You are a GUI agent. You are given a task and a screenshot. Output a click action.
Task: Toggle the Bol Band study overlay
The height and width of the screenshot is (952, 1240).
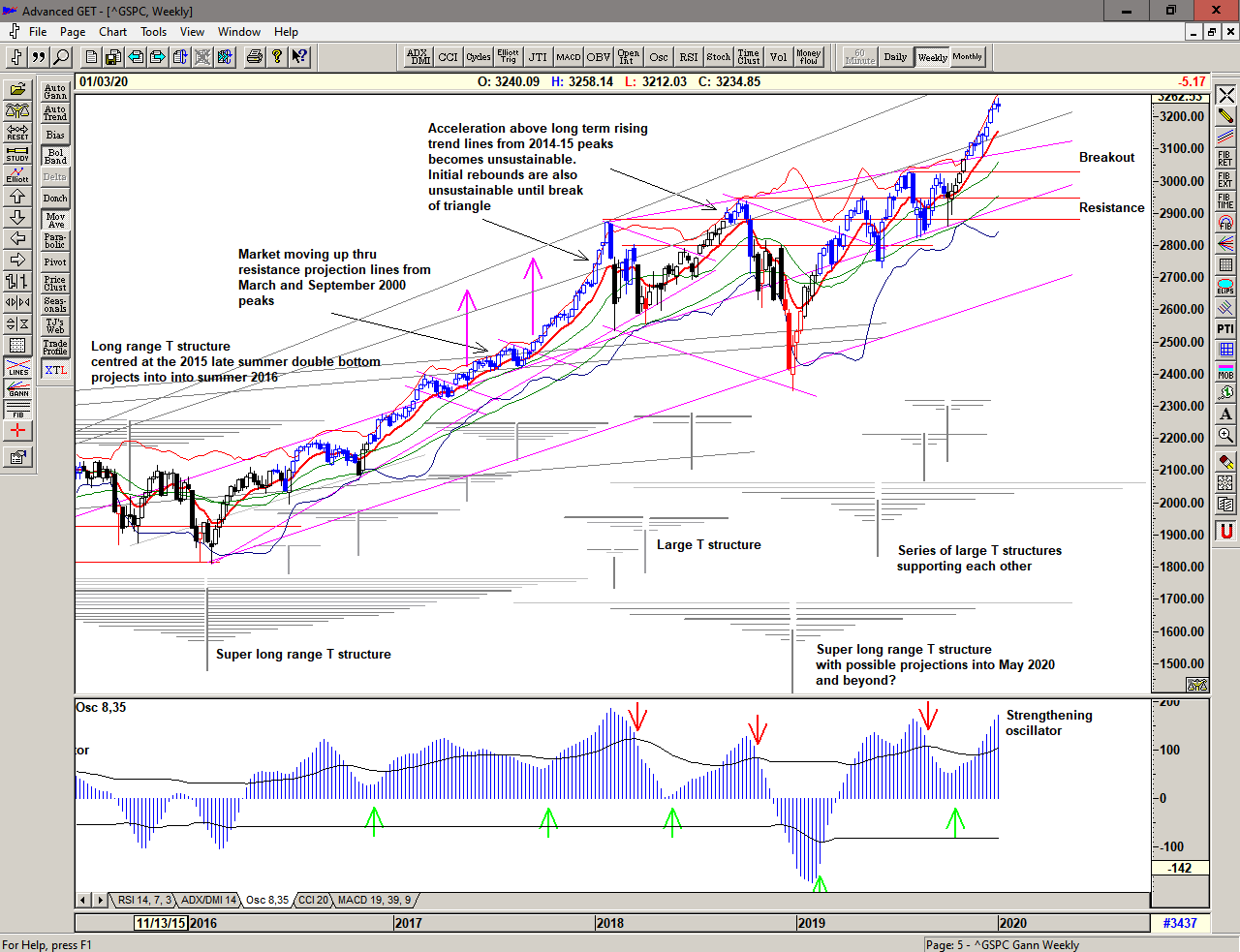[x=55, y=156]
